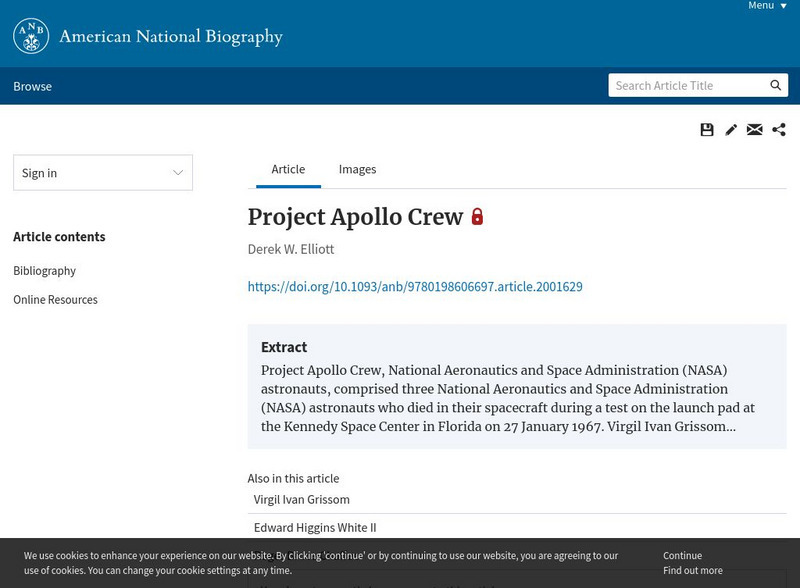Click the pencil annotate icon

[731, 130]
